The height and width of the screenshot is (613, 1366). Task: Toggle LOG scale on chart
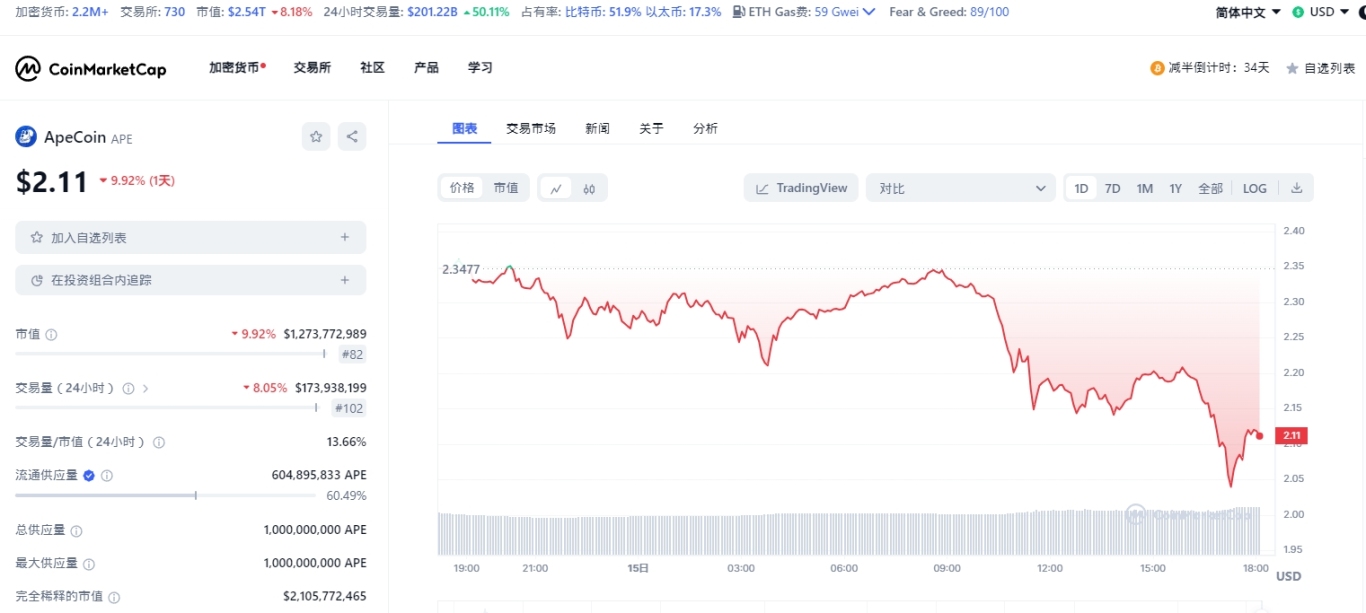point(1254,188)
